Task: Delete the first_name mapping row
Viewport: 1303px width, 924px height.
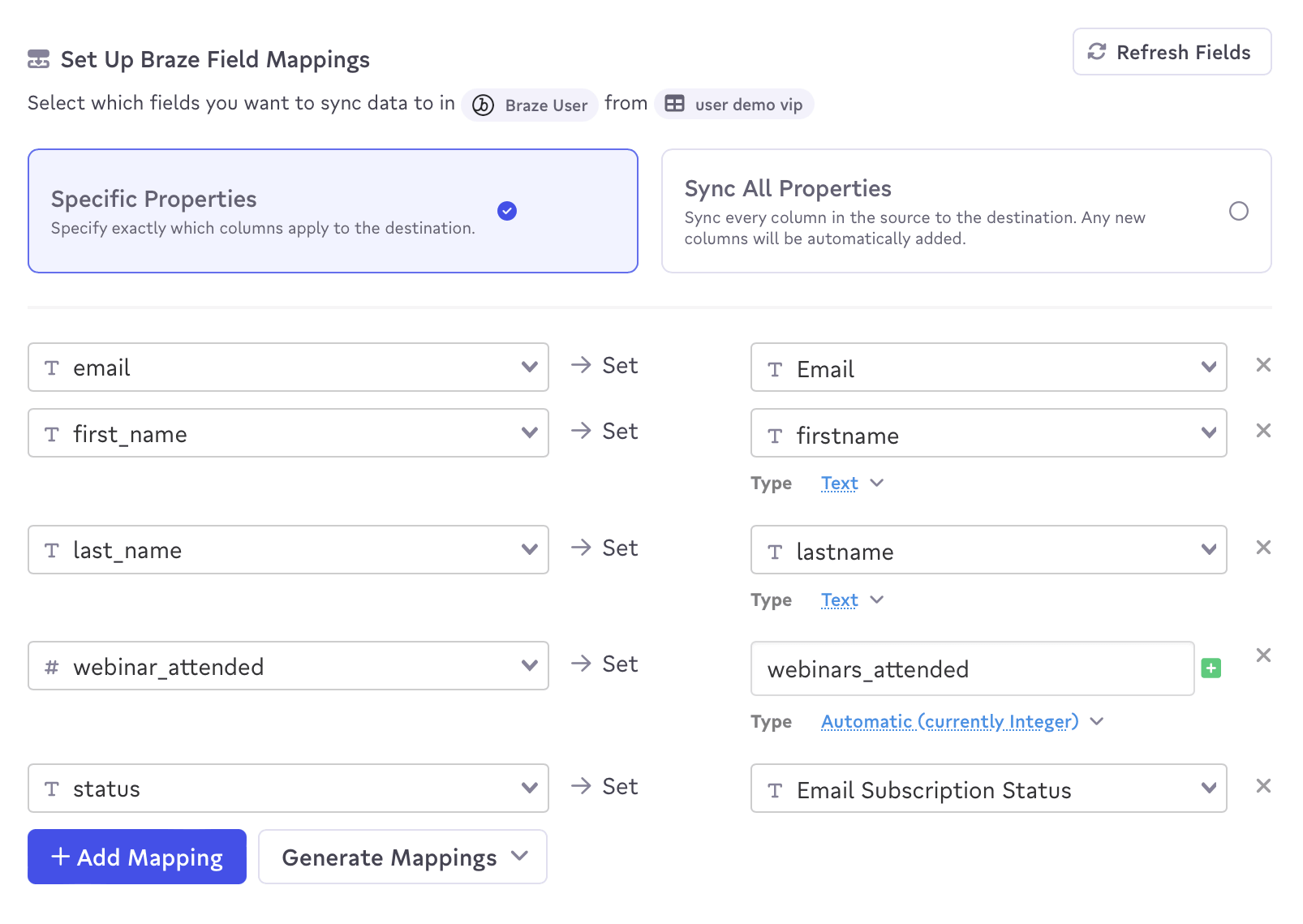Action: 1262,431
